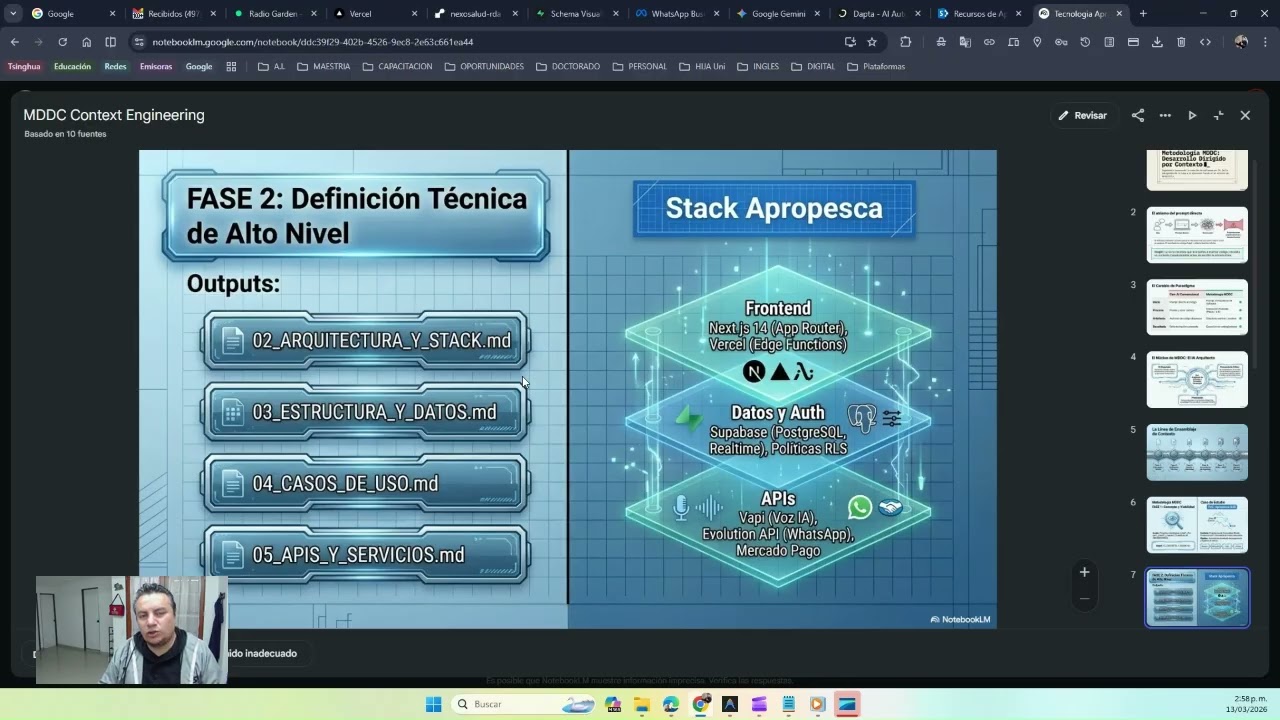The image size is (1280, 720).
Task: Open the DIGITAL bookmarks folder
Action: (812, 67)
